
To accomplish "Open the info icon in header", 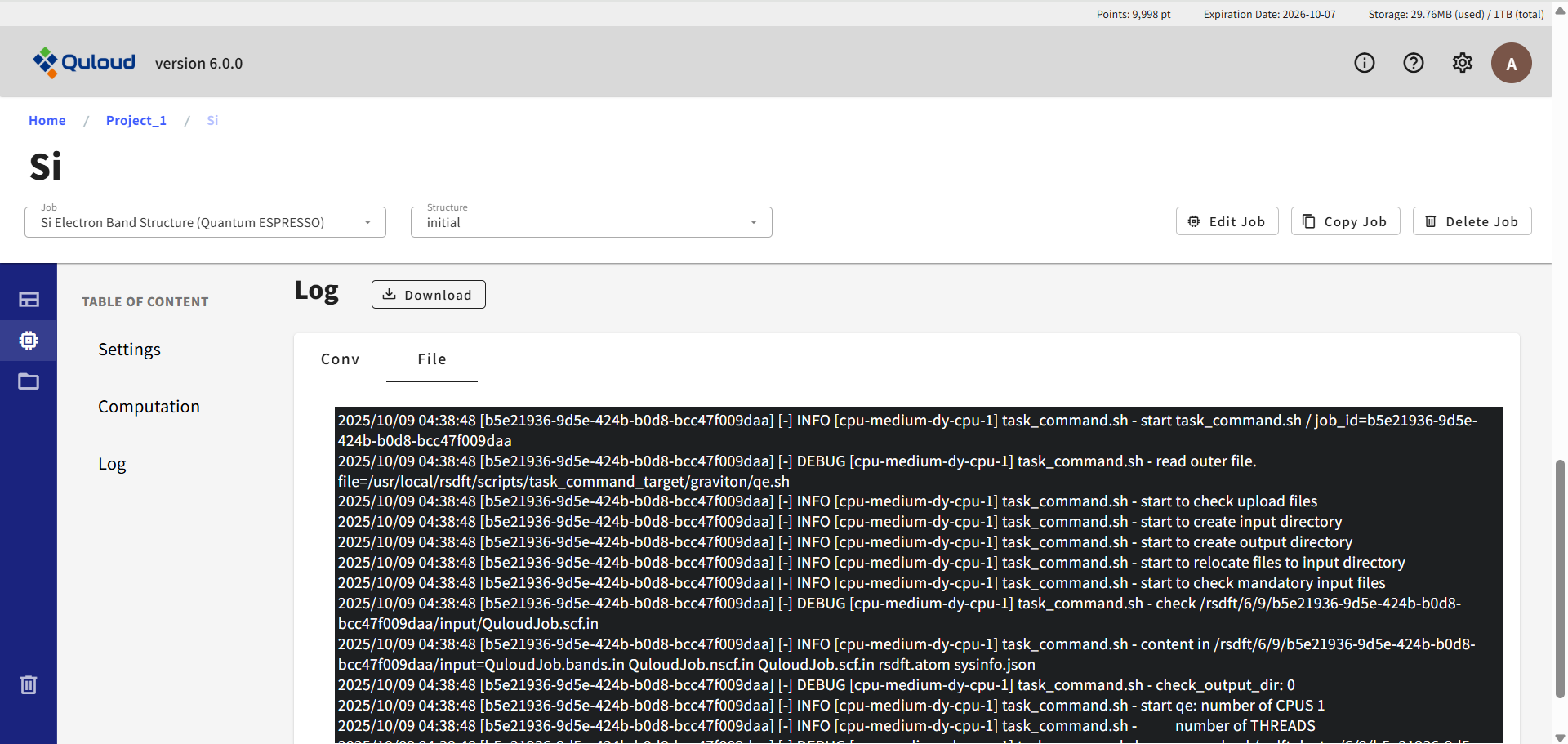I will (x=1364, y=63).
